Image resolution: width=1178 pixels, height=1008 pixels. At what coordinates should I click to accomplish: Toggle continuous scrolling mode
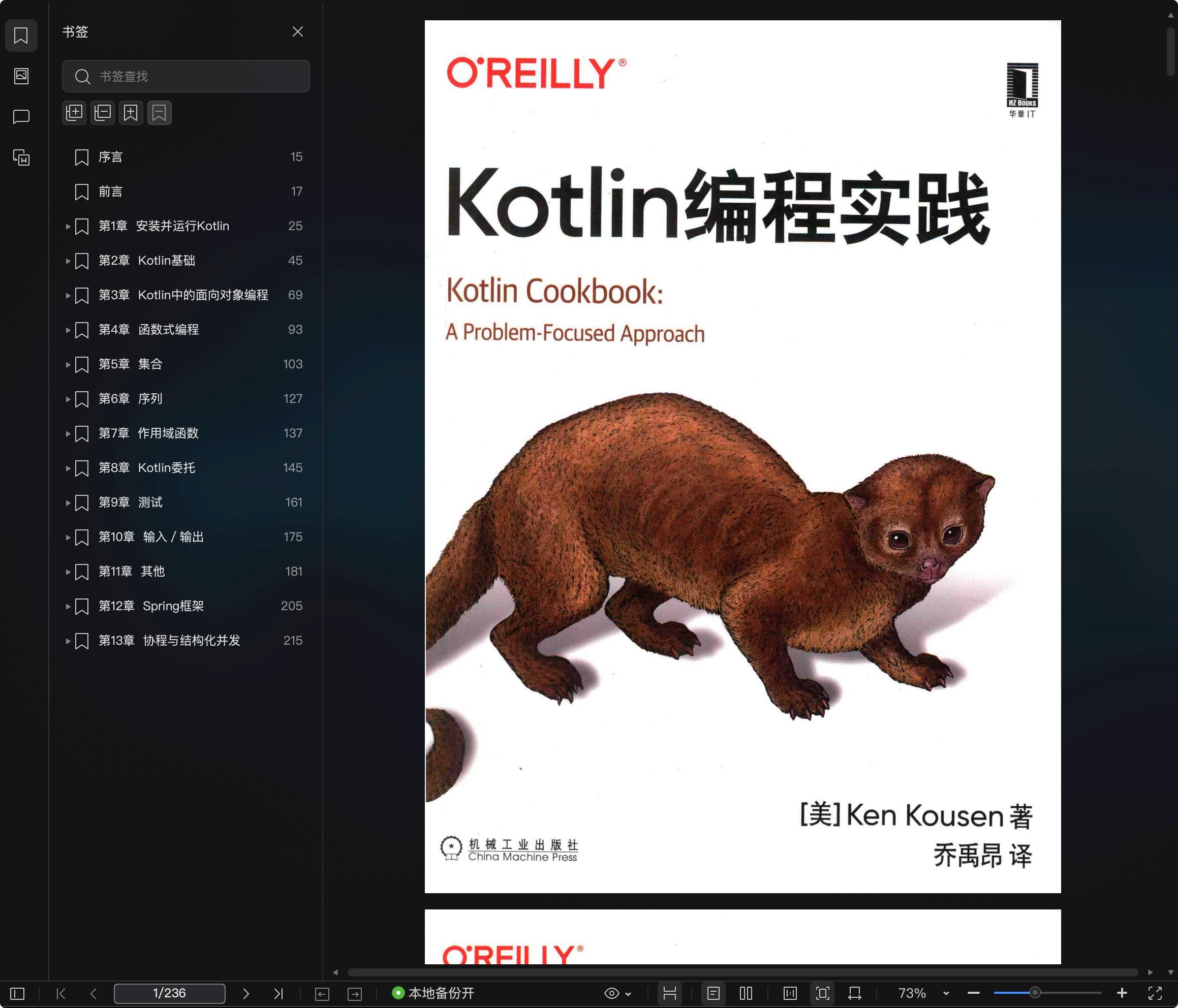(x=670, y=993)
